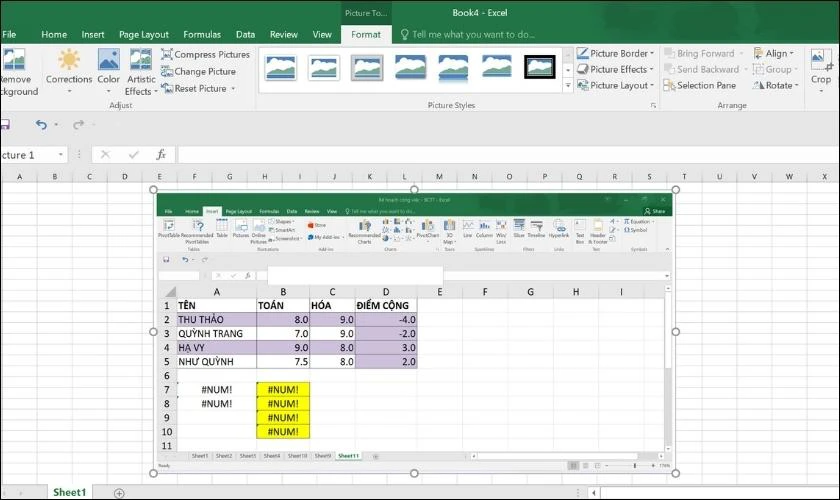The image size is (840, 500).
Task: Click the Send Backward icon
Action: (669, 69)
